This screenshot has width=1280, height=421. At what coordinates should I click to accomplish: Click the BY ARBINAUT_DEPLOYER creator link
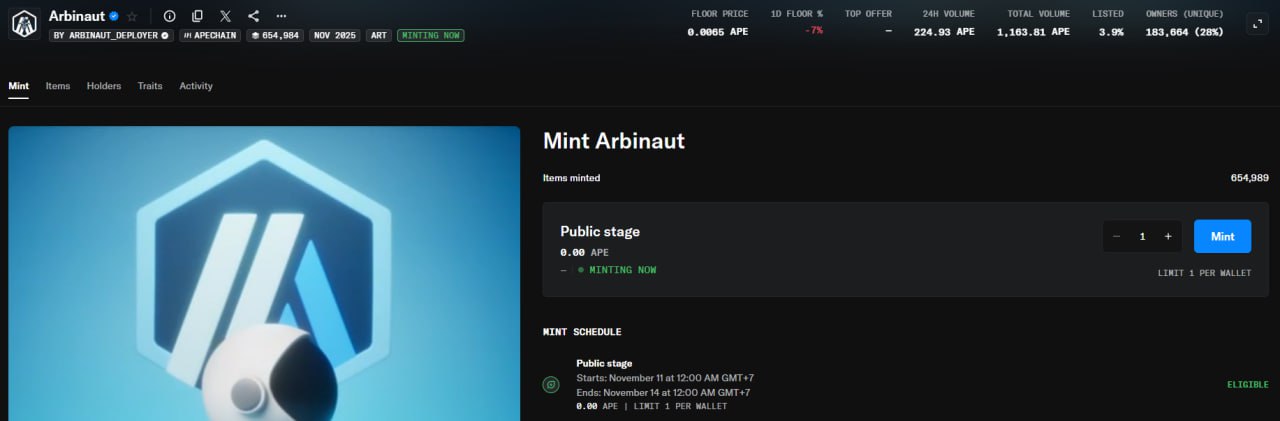click(x=110, y=35)
